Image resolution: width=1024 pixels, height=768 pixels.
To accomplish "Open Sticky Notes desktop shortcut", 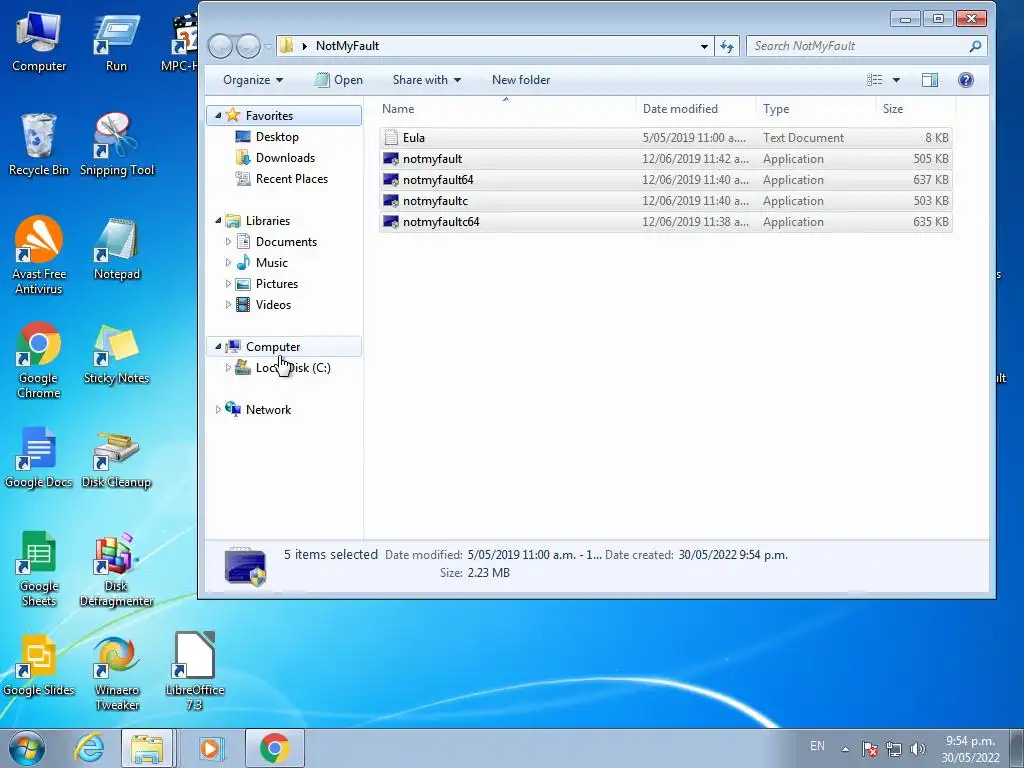I will coord(116,353).
